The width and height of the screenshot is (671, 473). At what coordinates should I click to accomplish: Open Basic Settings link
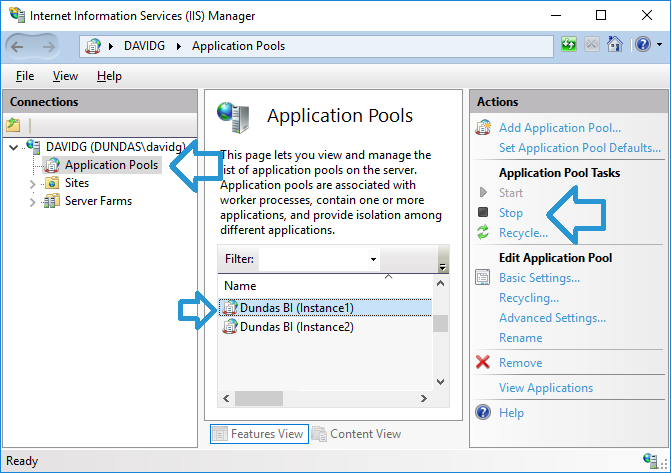(540, 278)
